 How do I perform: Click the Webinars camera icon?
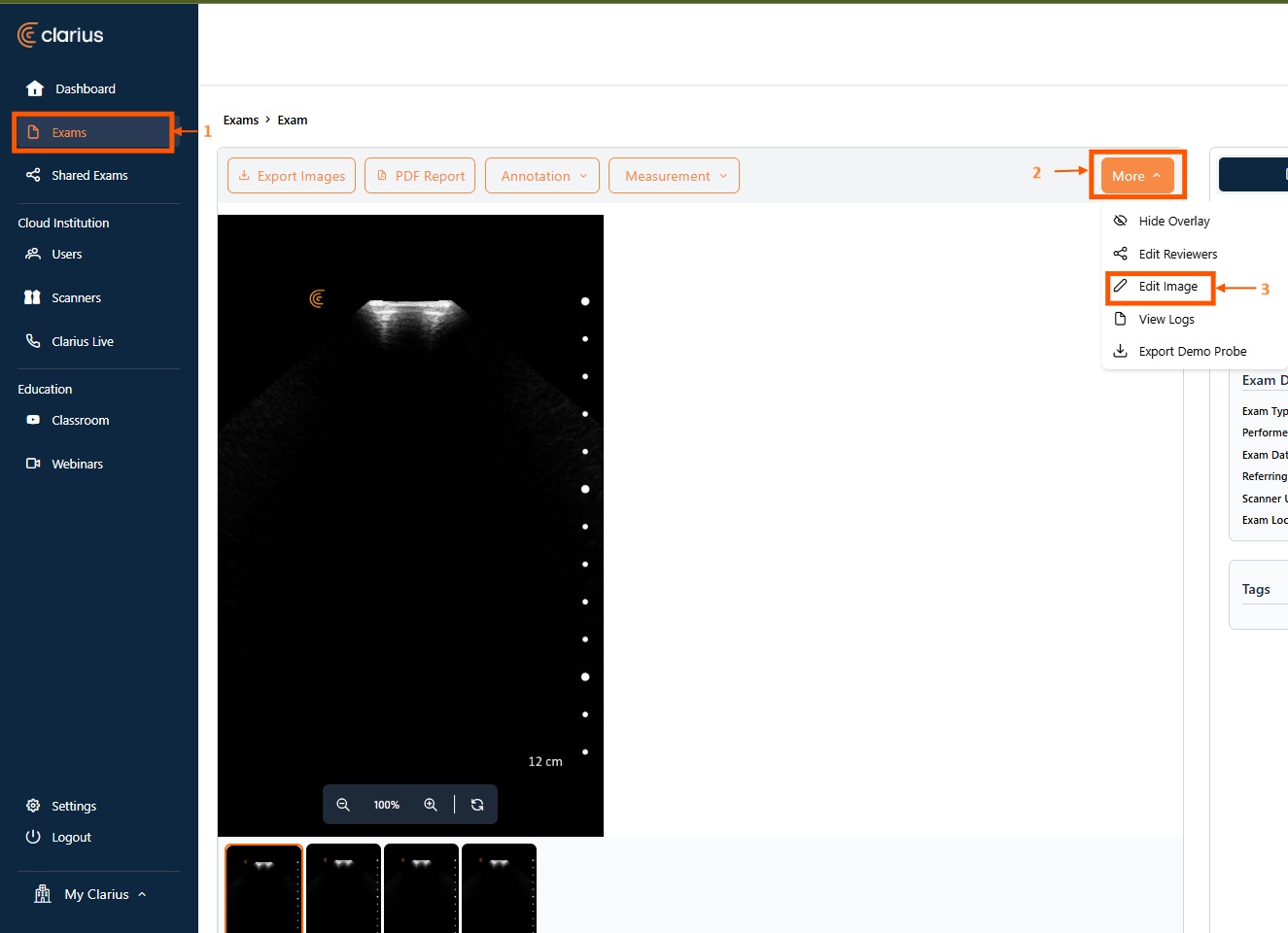(33, 464)
